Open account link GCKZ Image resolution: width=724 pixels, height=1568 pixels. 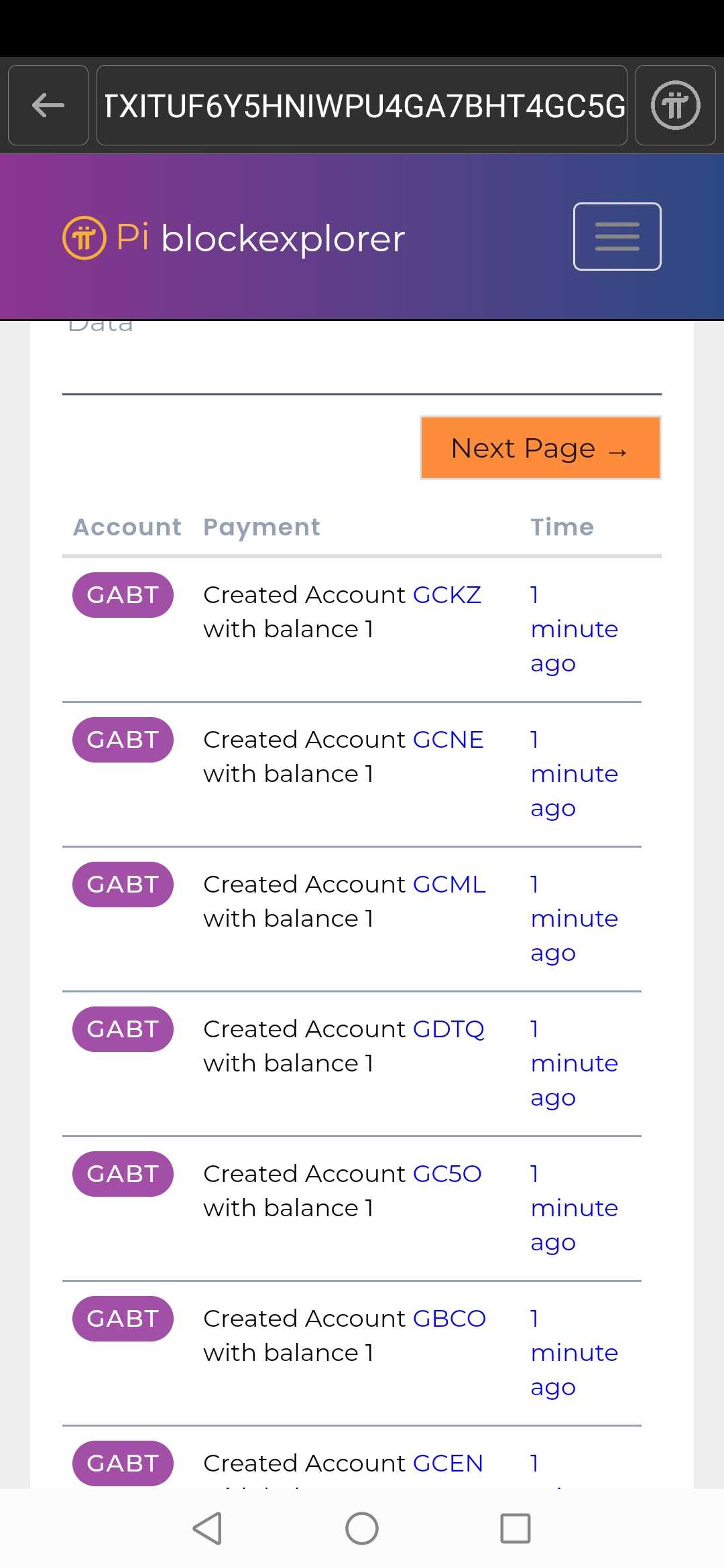tap(447, 595)
